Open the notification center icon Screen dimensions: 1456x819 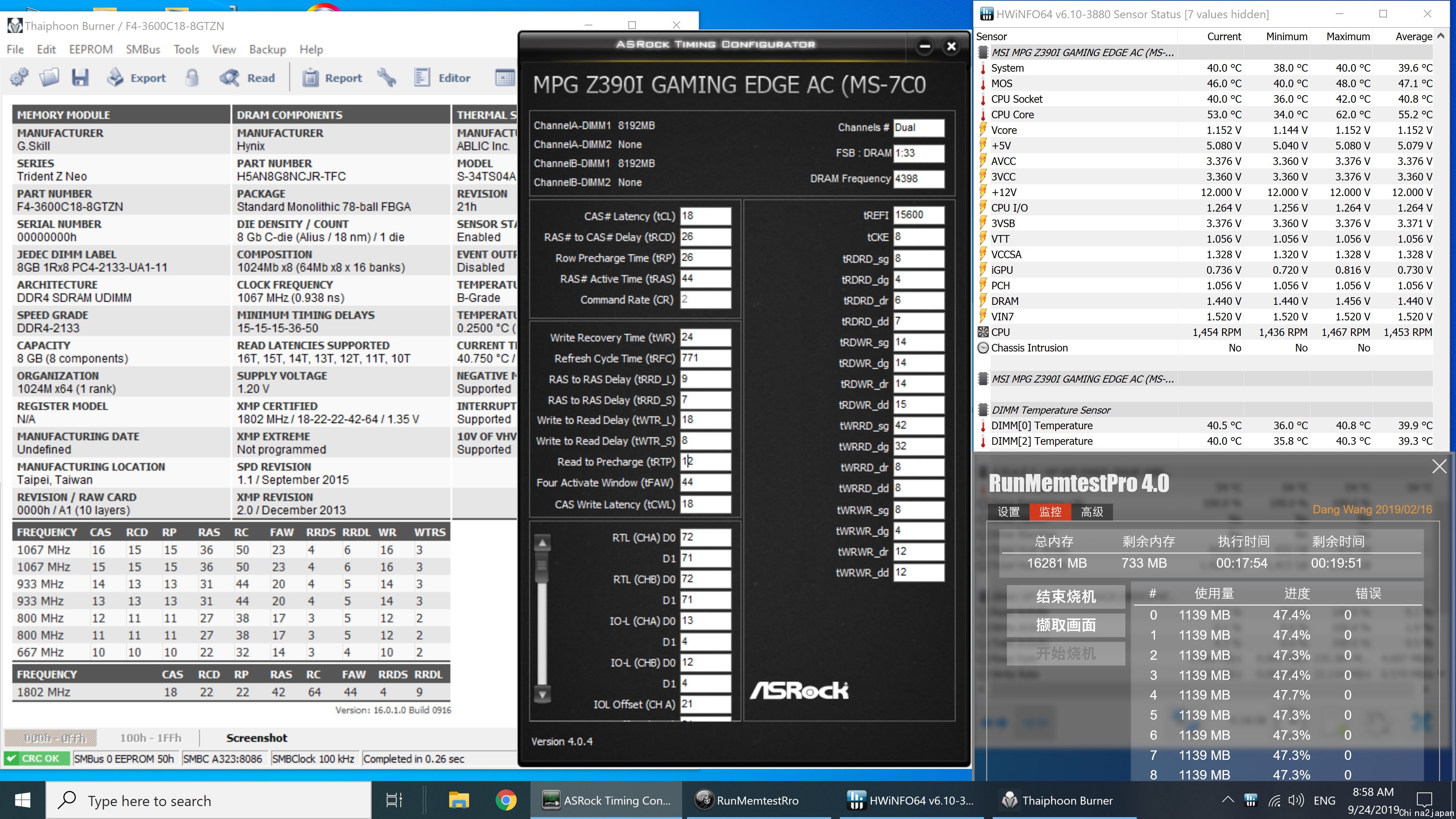tap(1425, 799)
